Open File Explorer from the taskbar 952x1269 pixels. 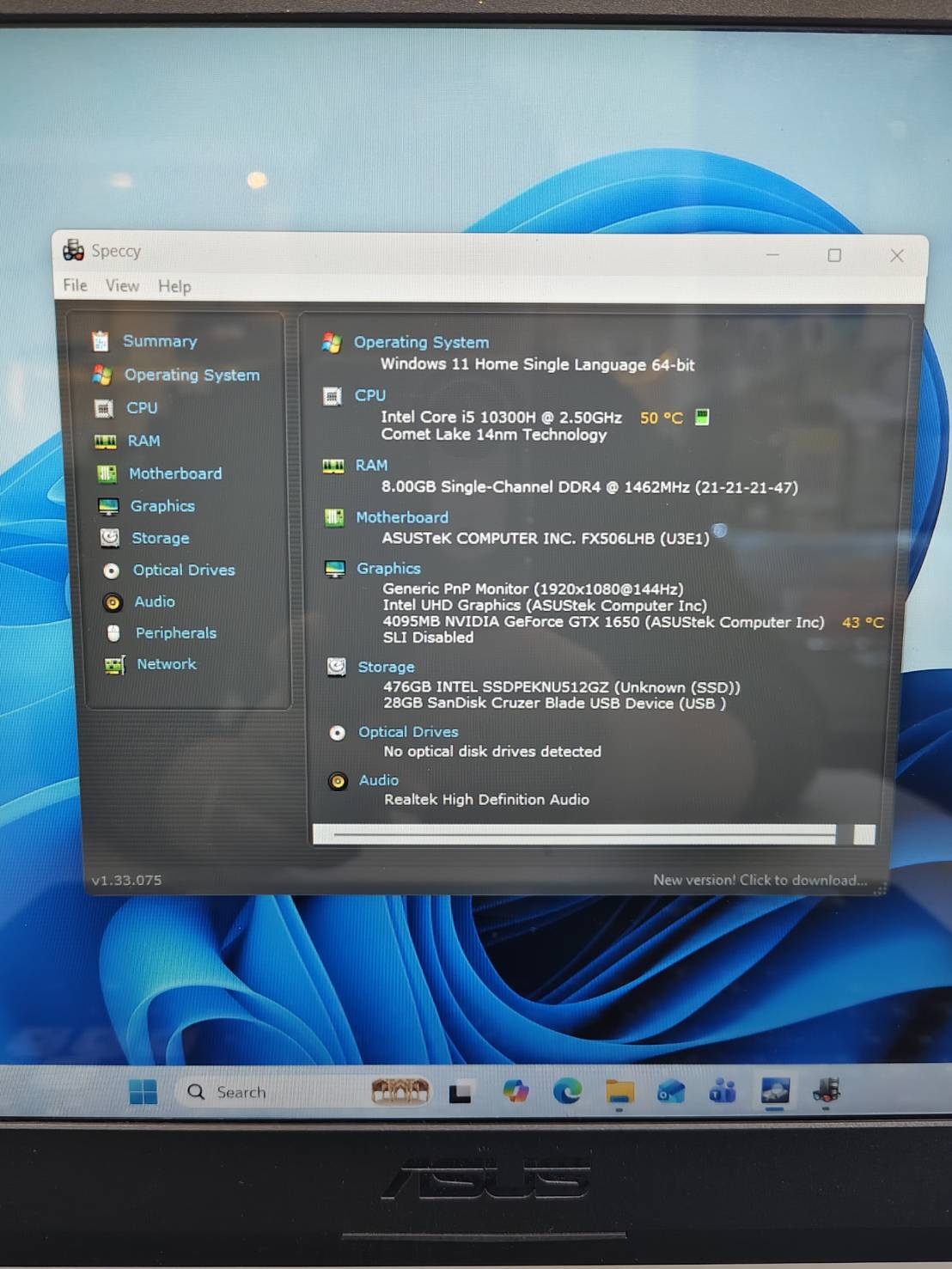click(619, 1092)
